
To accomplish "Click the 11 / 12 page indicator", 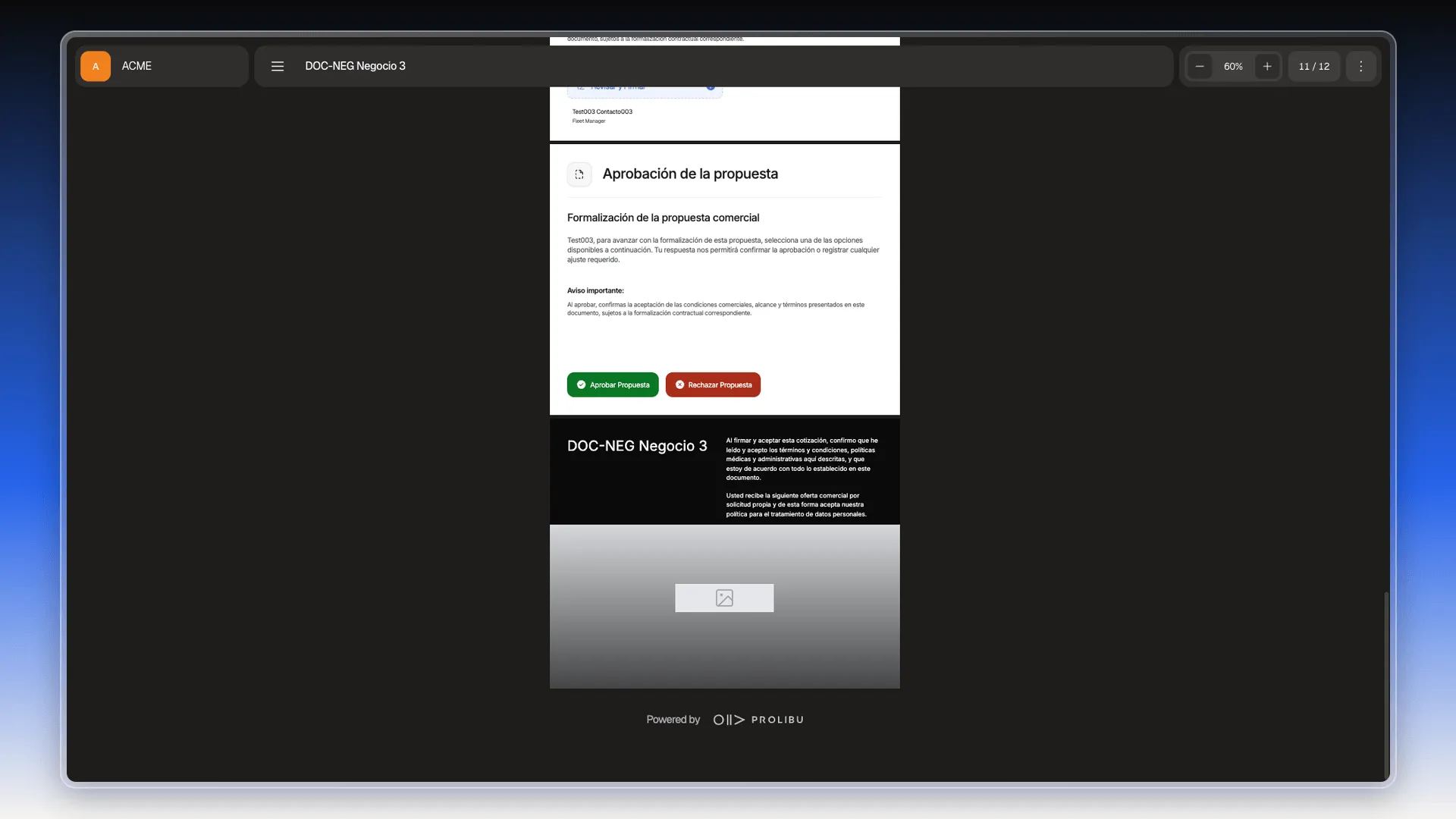I will pyautogui.click(x=1314, y=66).
